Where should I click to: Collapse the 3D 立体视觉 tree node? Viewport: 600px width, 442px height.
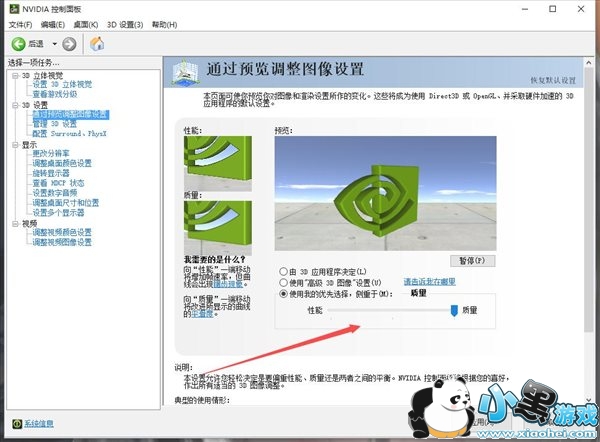click(15, 76)
